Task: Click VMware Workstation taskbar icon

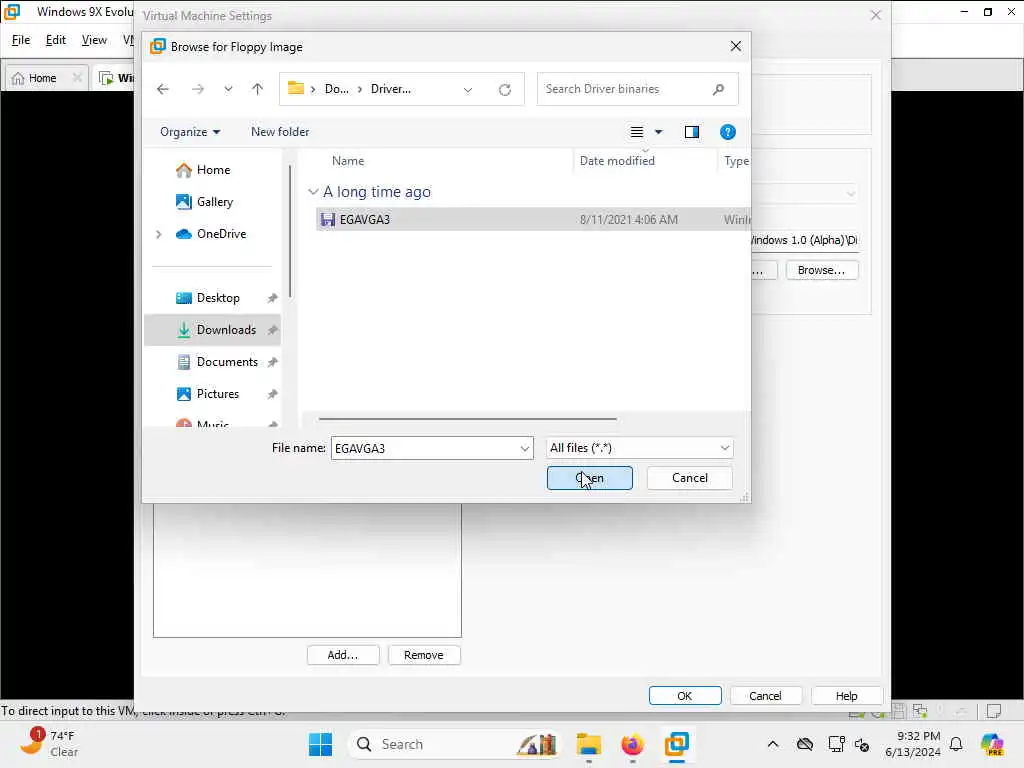Action: tap(677, 744)
